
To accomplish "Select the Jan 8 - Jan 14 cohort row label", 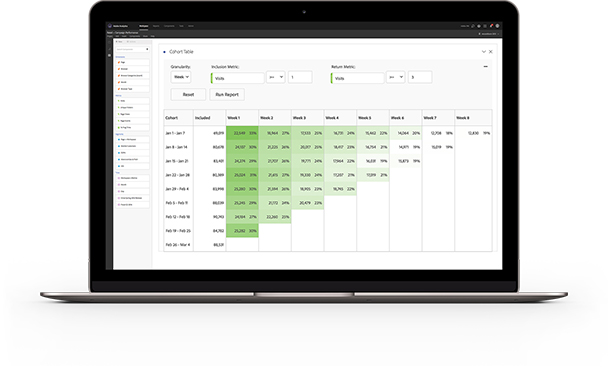I will [176, 147].
